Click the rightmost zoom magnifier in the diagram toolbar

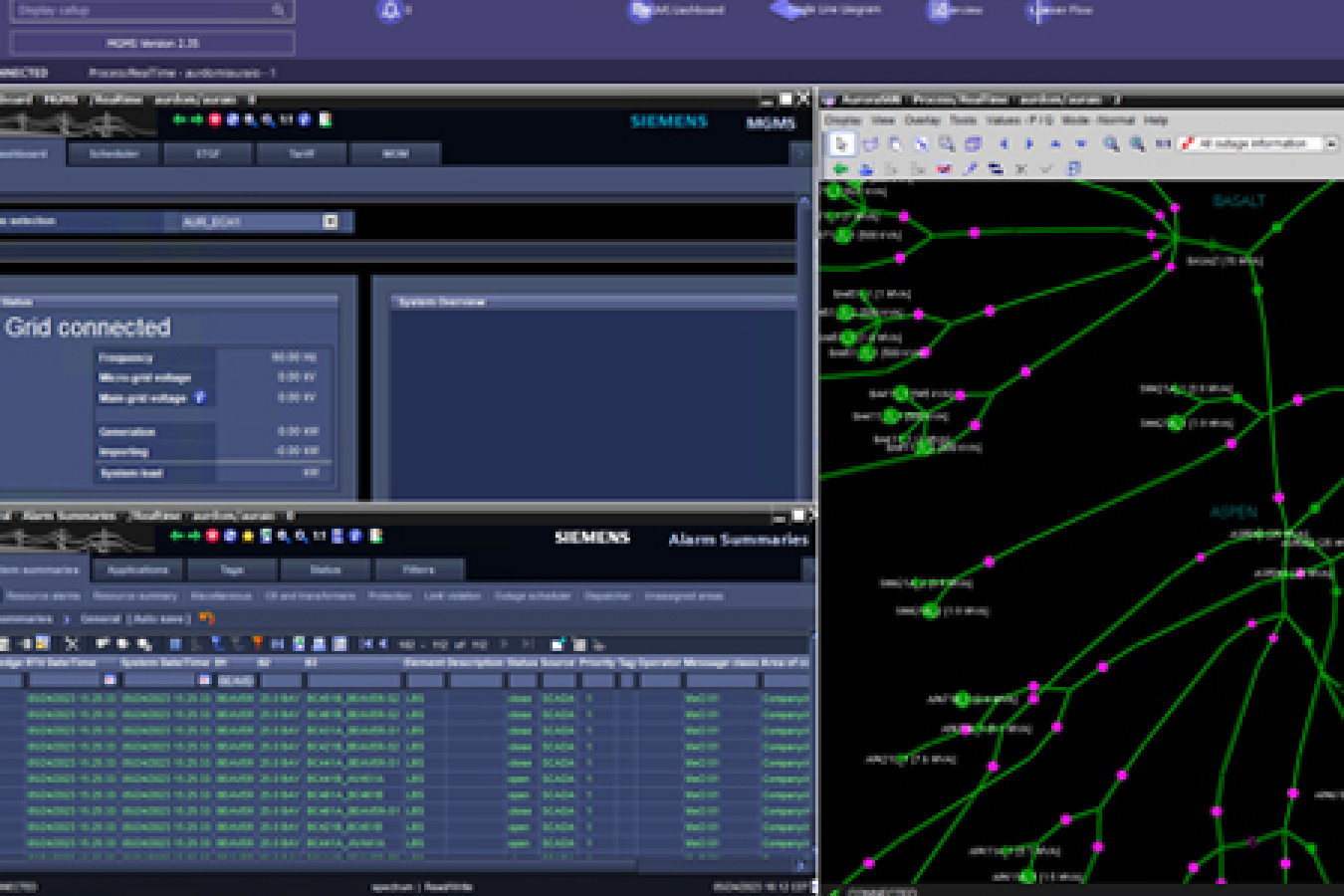click(x=1137, y=144)
